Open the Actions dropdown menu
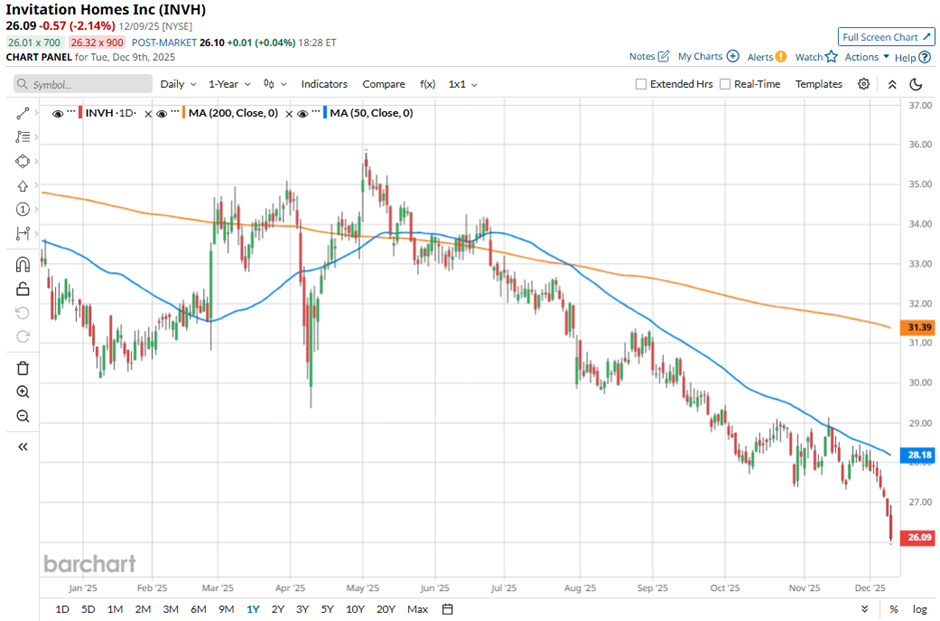Image resolution: width=940 pixels, height=621 pixels. point(867,57)
